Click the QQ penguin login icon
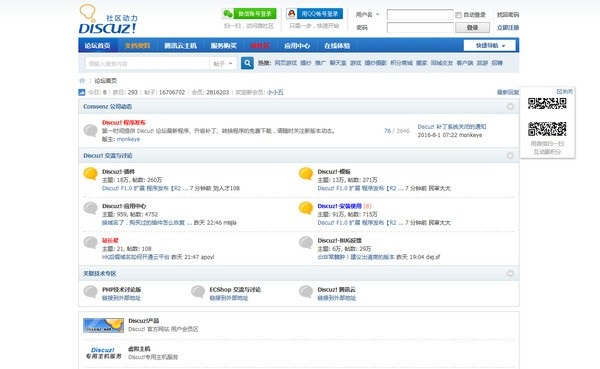600x369 pixels. coord(291,14)
